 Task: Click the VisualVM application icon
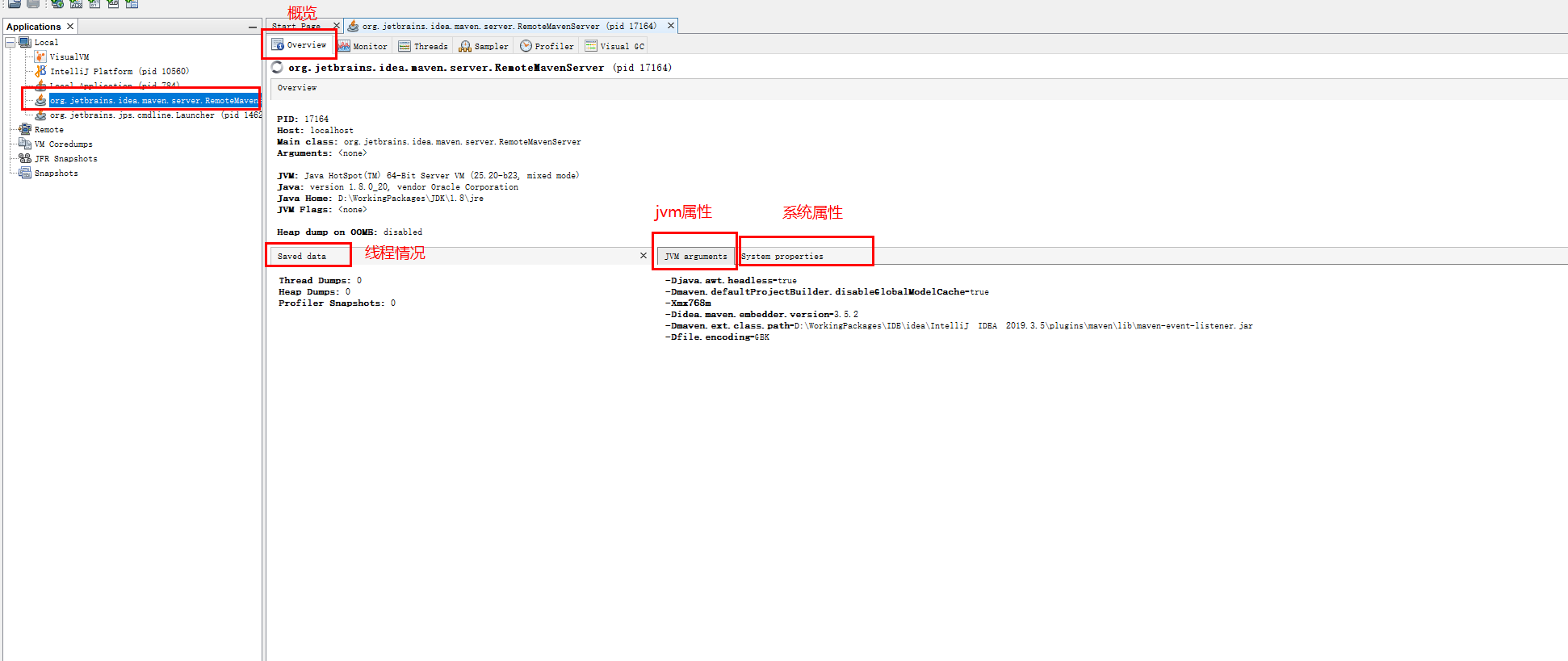[x=40, y=56]
